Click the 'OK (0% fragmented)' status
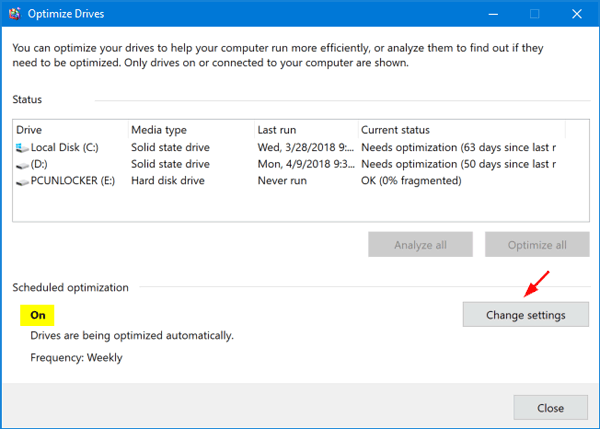This screenshot has height=429, width=600. point(411,181)
